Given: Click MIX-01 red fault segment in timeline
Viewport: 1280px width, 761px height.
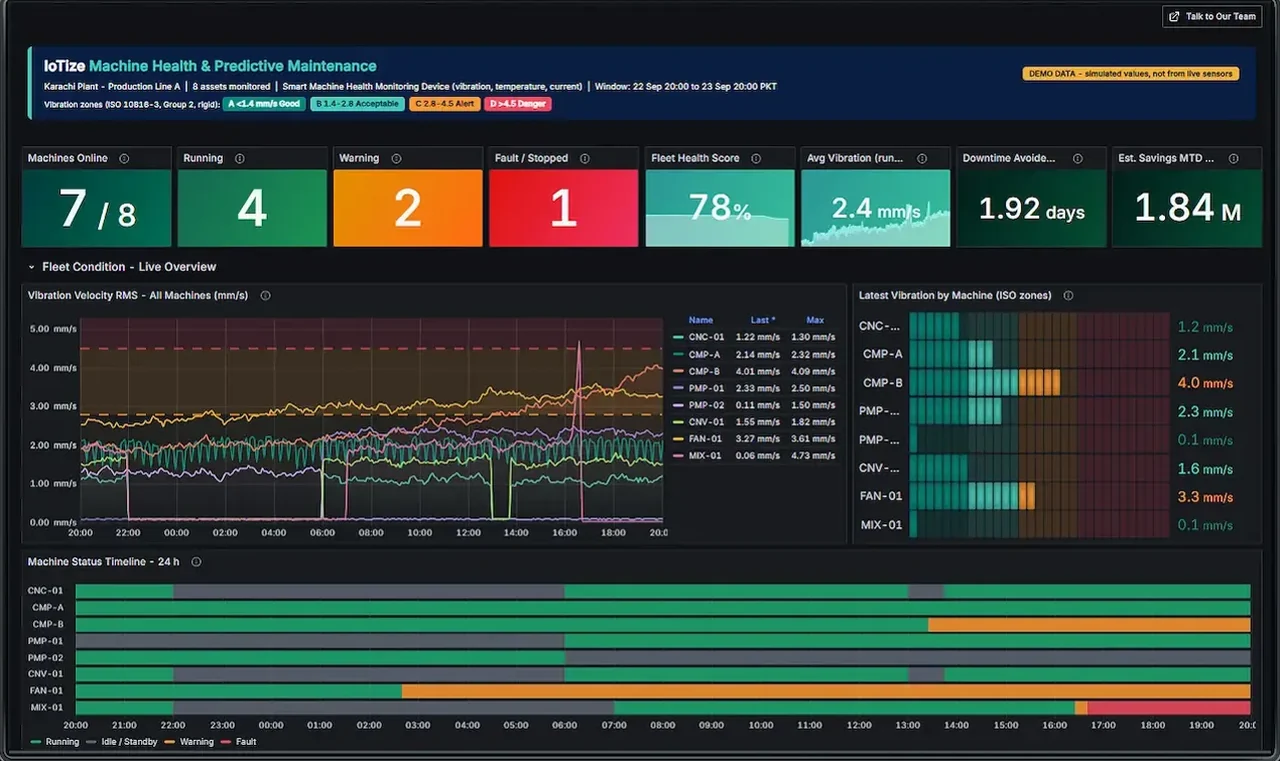Looking at the screenshot, I should click(x=1169, y=707).
